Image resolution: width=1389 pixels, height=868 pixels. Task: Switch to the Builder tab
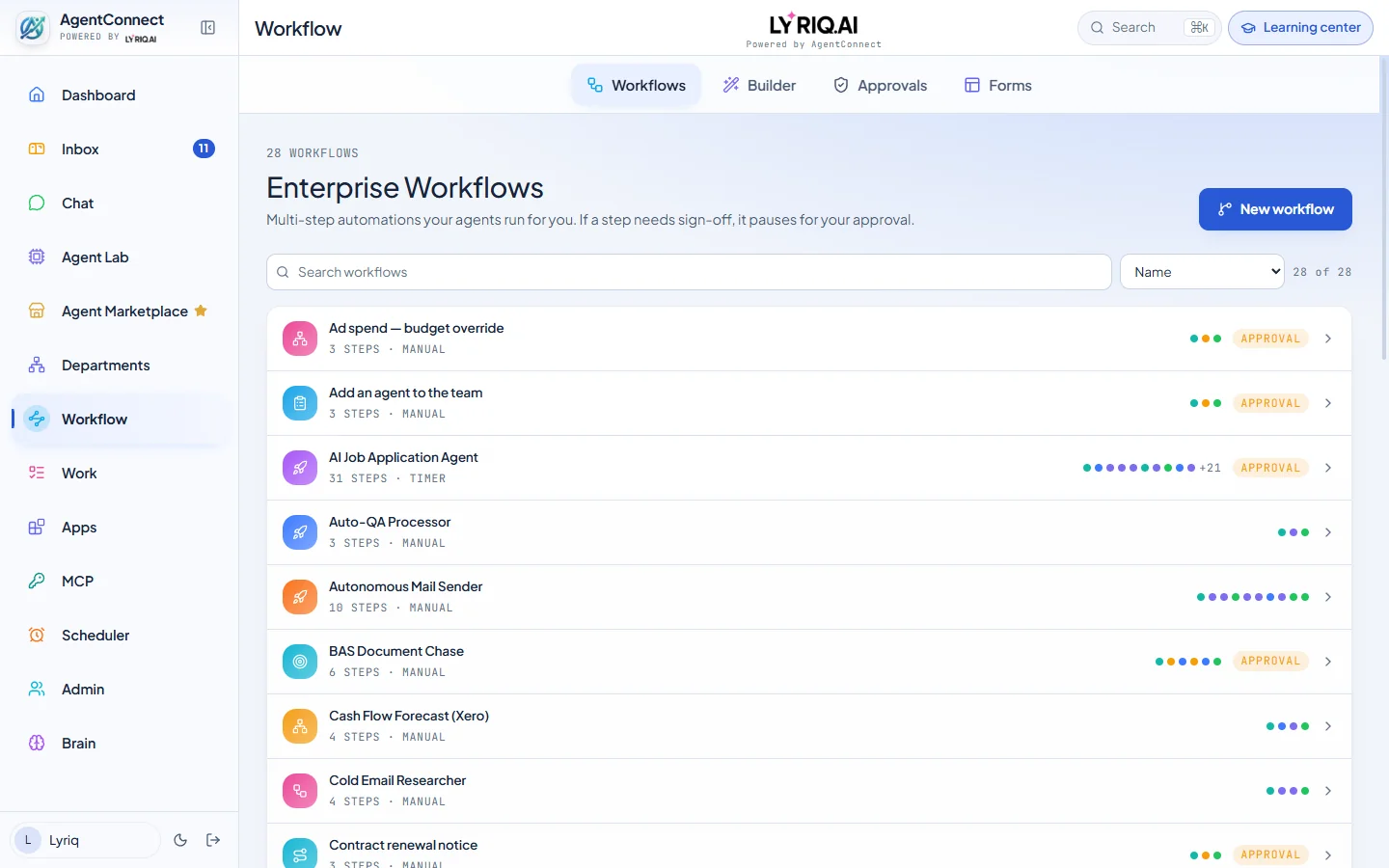click(x=760, y=85)
